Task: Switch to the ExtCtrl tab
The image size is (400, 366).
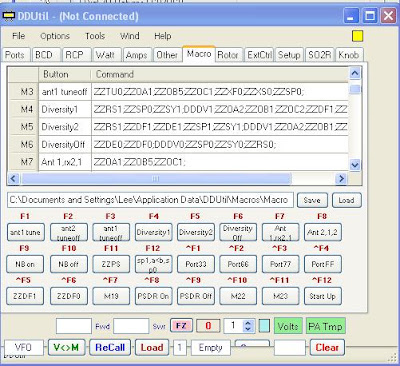Action: point(259,55)
